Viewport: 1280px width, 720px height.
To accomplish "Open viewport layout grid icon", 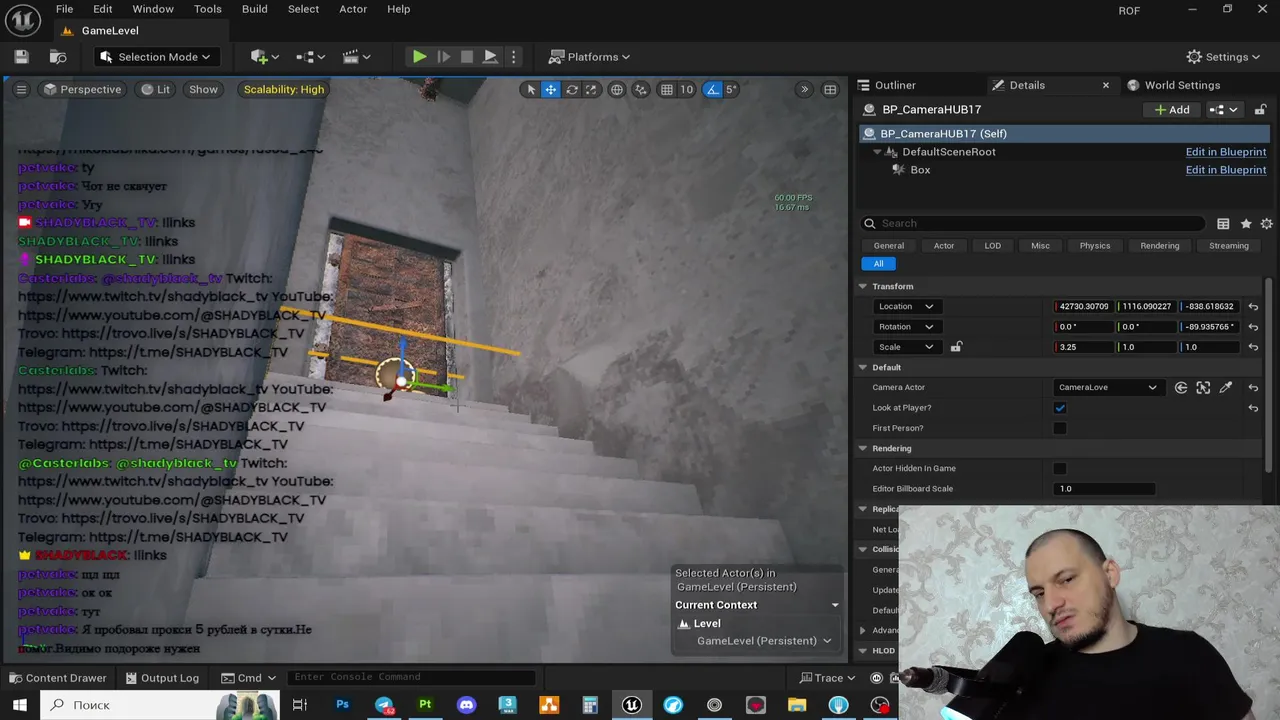I will (830, 89).
